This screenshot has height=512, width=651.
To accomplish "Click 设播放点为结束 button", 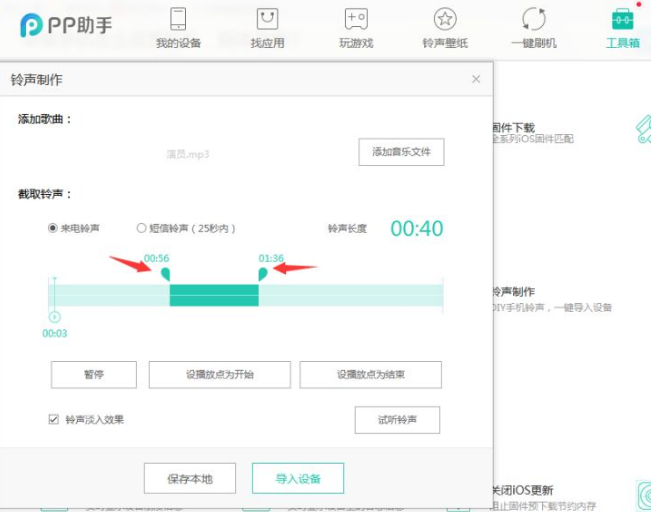I will [x=370, y=375].
